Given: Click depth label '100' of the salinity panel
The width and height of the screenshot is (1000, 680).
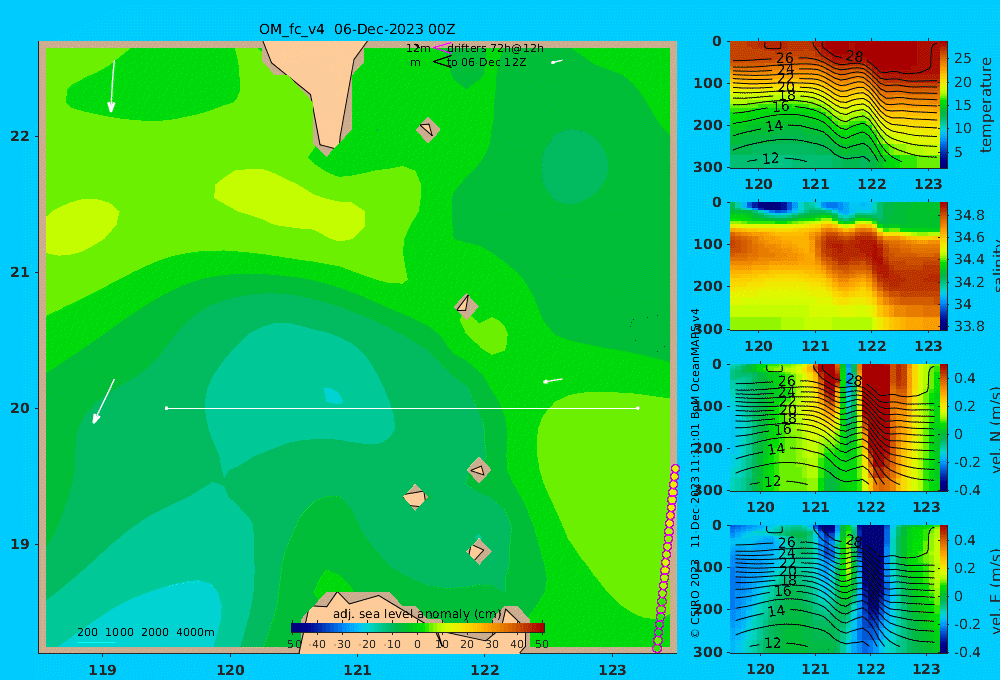Looking at the screenshot, I should coord(708,244).
